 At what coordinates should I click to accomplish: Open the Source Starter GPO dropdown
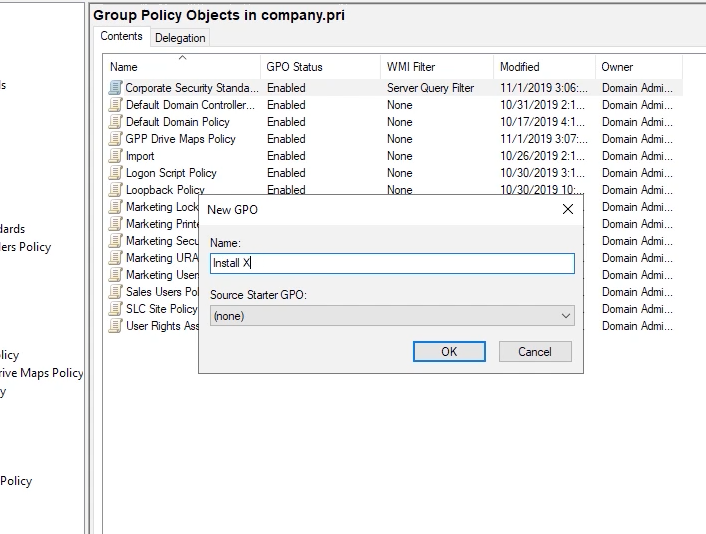(392, 316)
